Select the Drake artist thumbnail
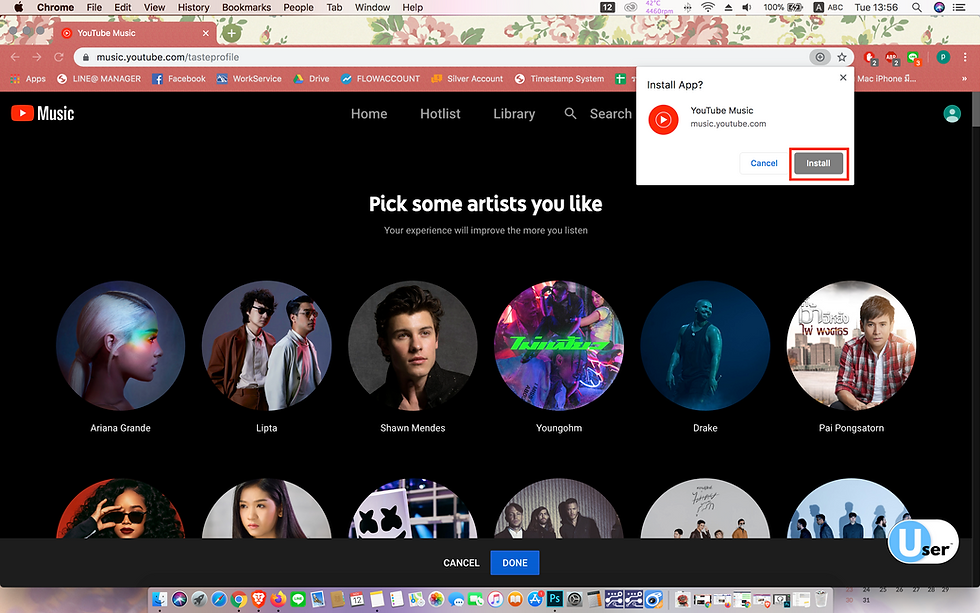 click(705, 346)
